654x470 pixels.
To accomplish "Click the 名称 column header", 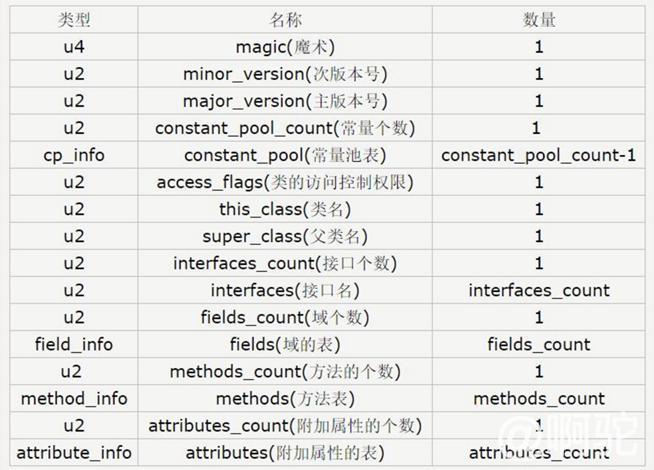I will coord(285,20).
